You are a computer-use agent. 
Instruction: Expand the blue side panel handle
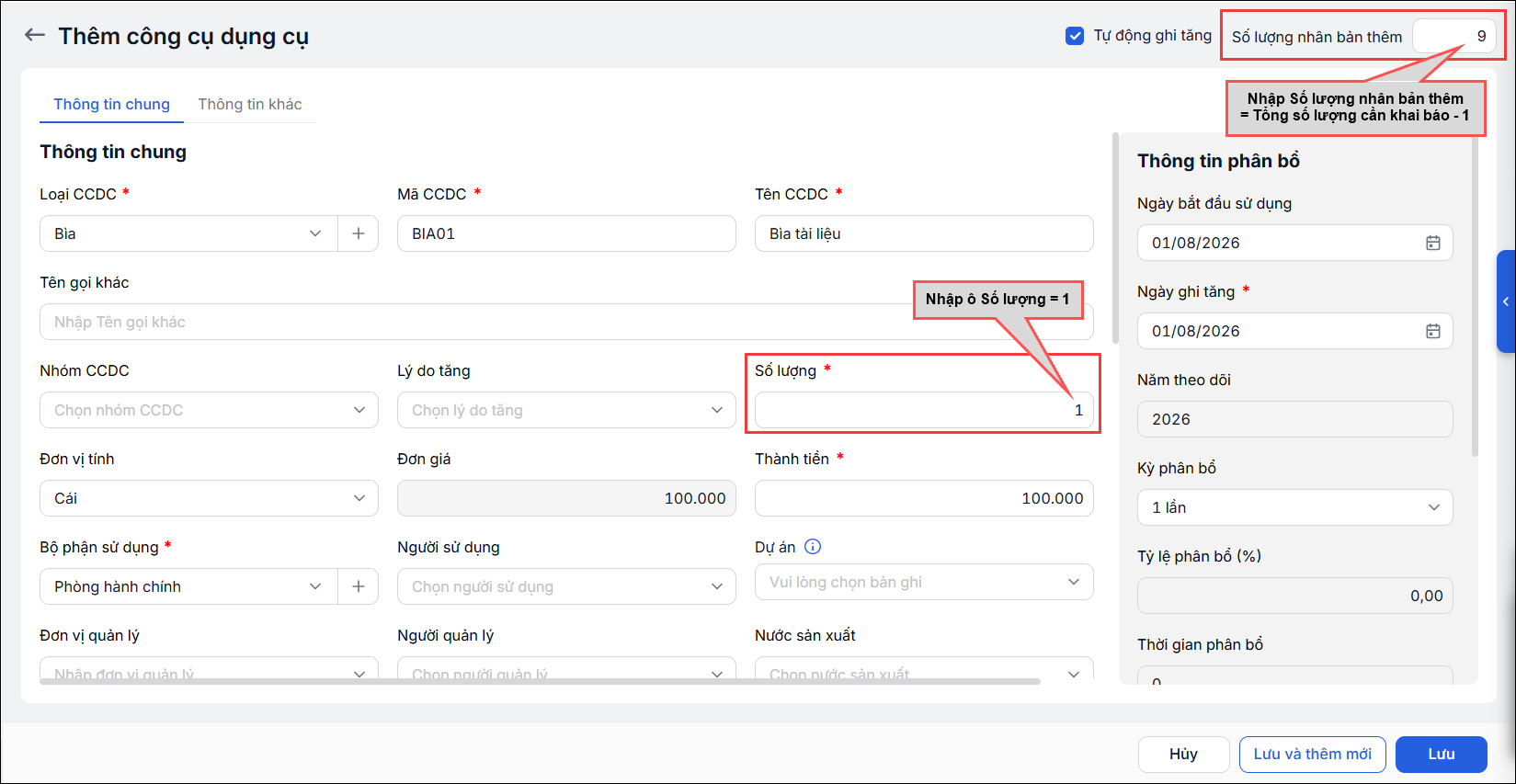pyautogui.click(x=1506, y=301)
